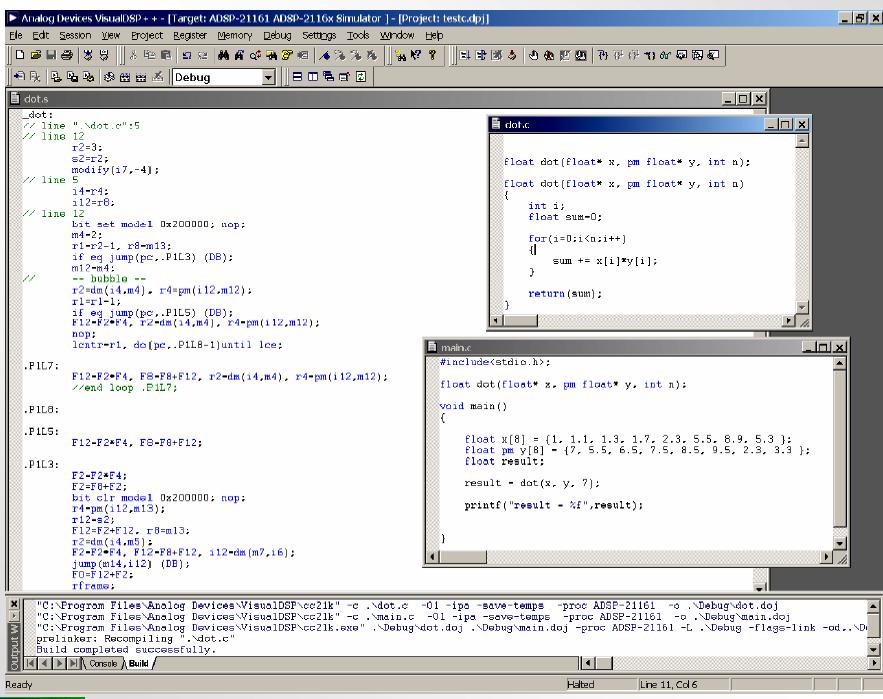Click the Copy toolbar icon
The width and height of the screenshot is (883, 699).
(149, 55)
